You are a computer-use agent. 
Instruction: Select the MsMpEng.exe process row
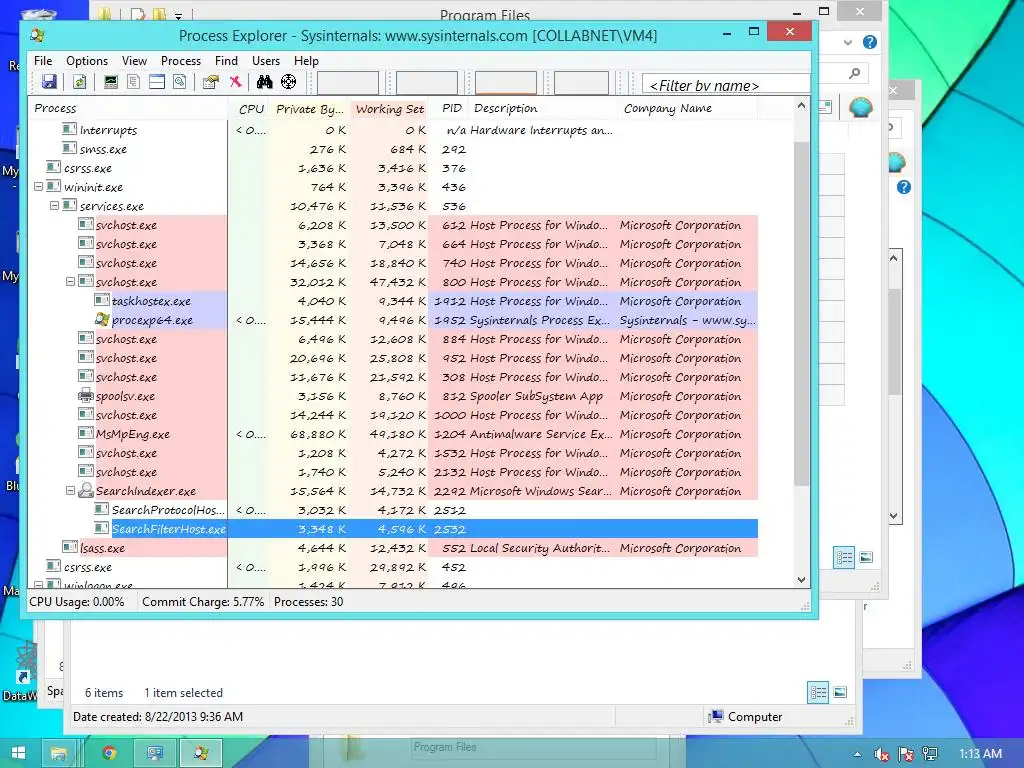(393, 434)
